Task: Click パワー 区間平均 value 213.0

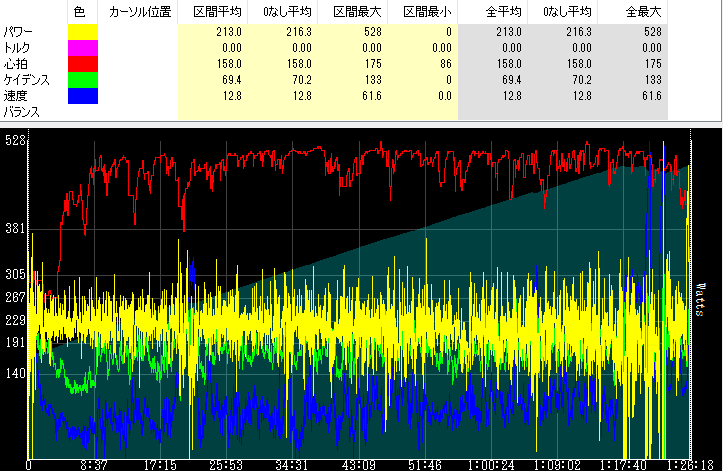Action: point(229,32)
